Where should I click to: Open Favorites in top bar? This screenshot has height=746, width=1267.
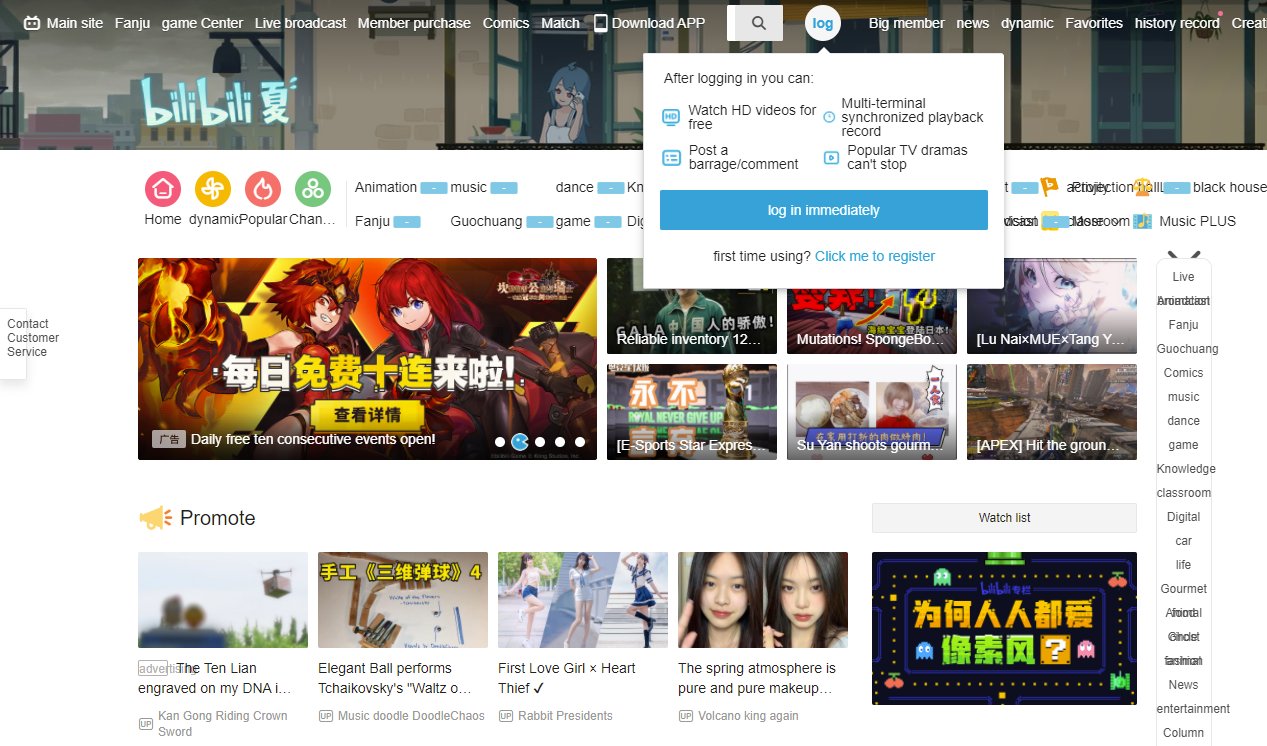[x=1094, y=23]
